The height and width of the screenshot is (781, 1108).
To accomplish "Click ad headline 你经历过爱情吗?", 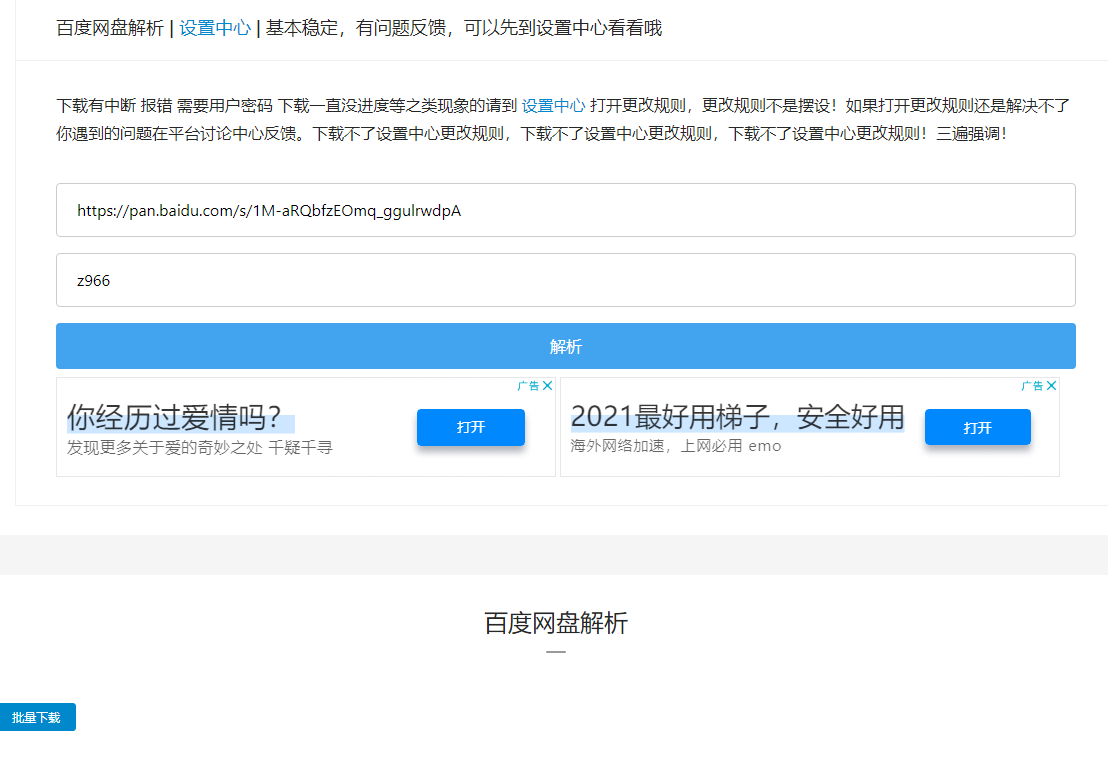I will tap(175, 417).
